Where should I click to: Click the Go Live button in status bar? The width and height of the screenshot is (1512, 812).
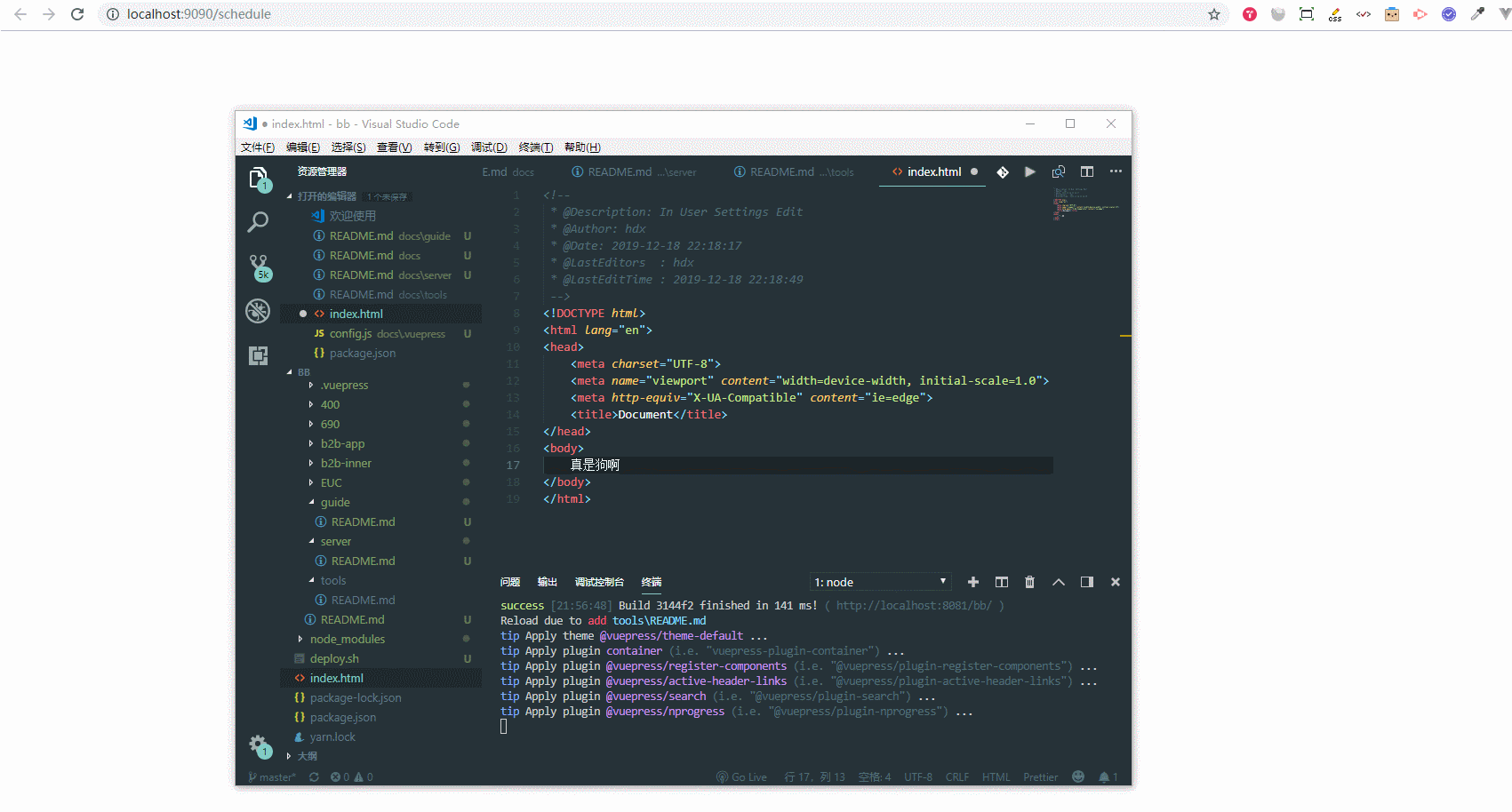tap(742, 777)
